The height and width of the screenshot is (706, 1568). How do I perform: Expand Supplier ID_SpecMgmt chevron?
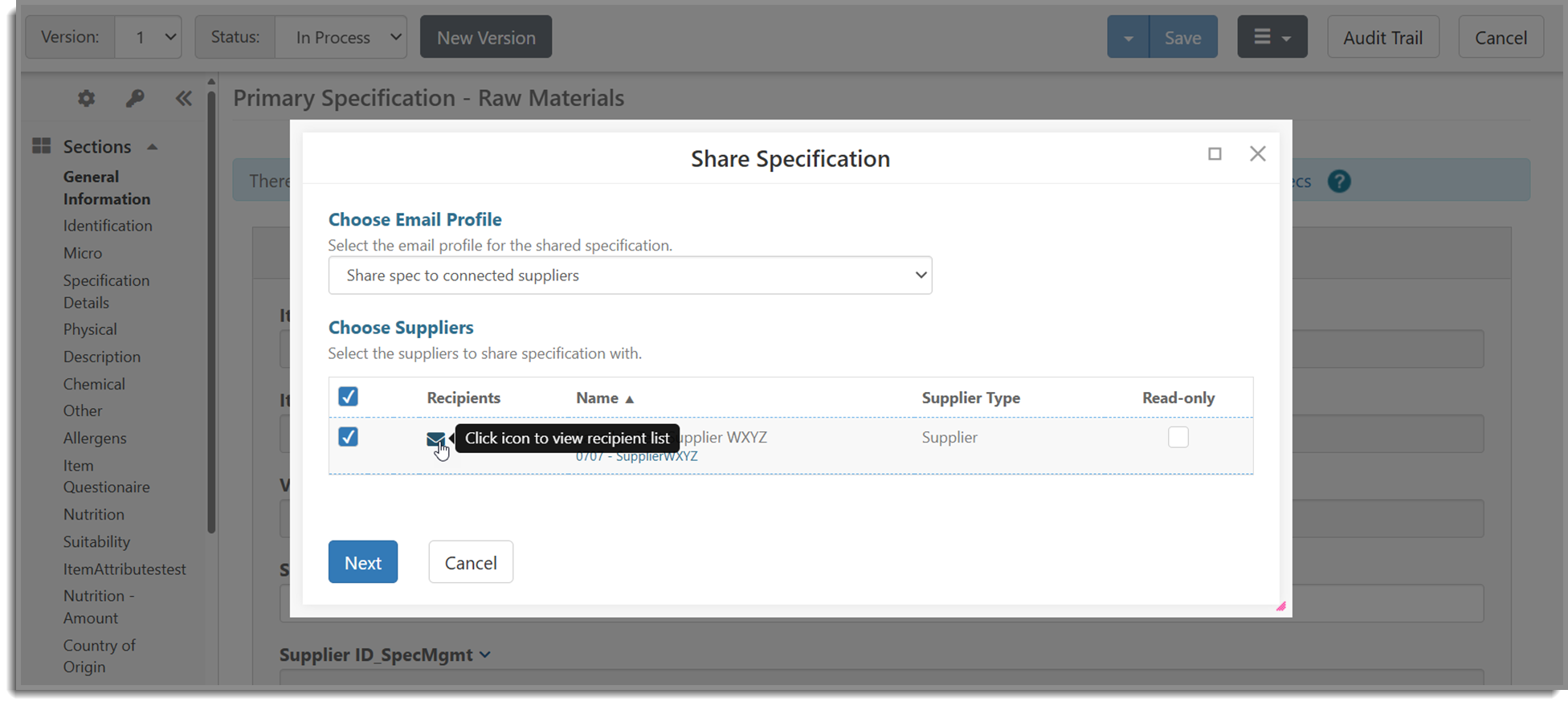[x=485, y=655]
